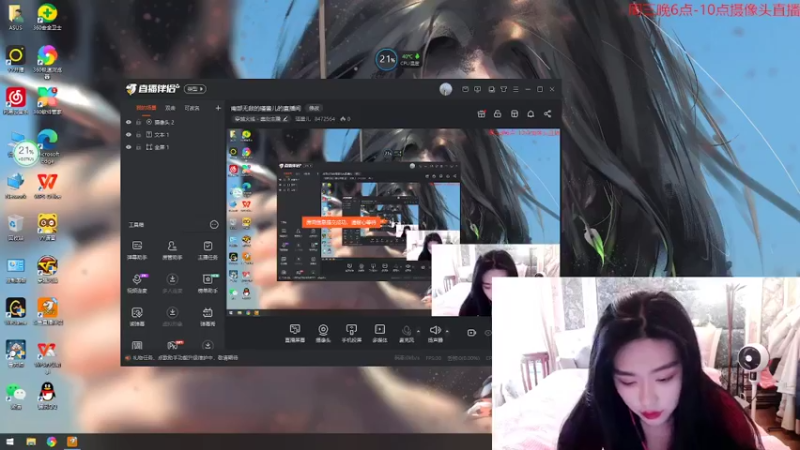This screenshot has width=800, height=450.
Task: Edit the stream category with the pencil label
Action: click(x=261, y=119)
